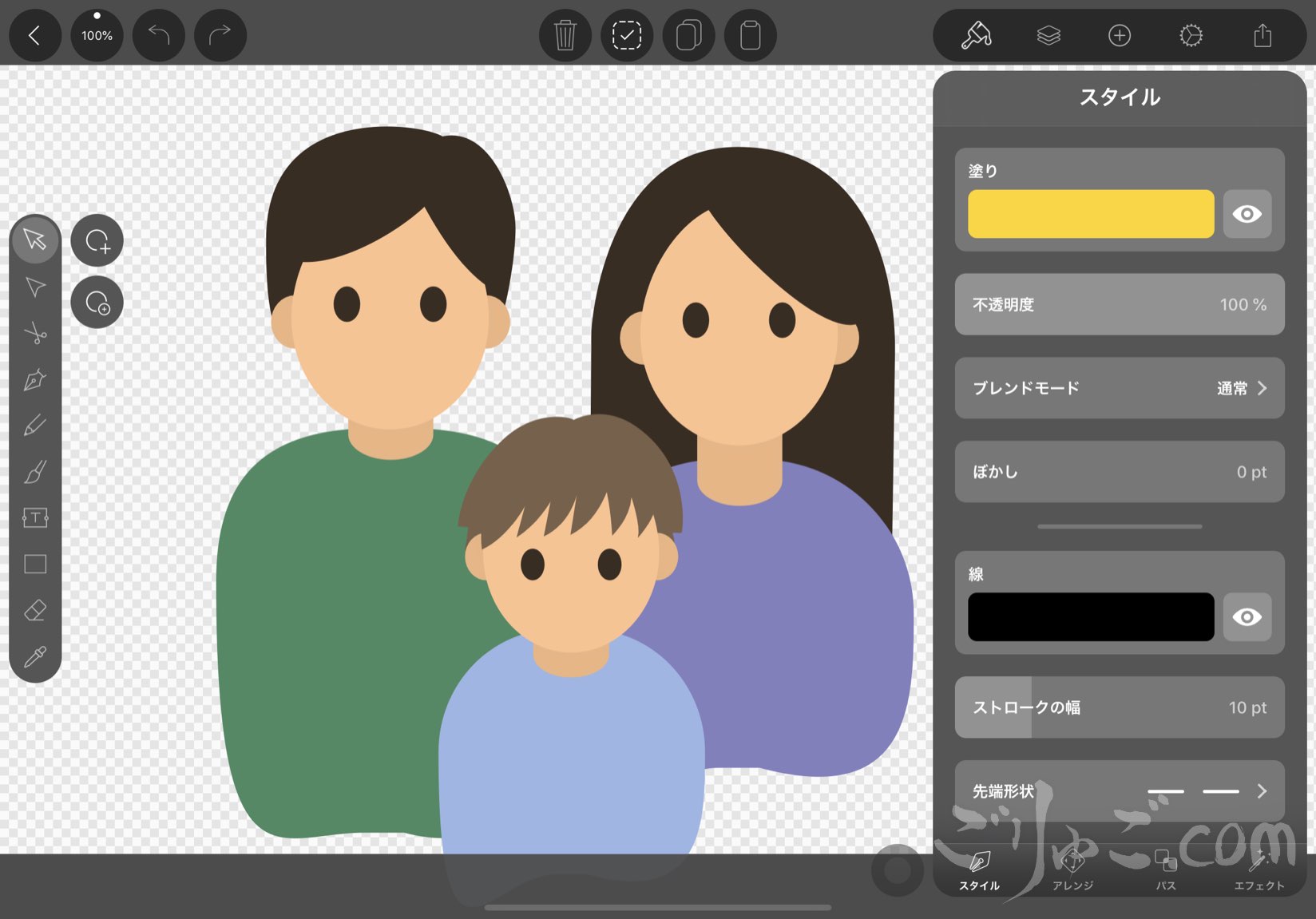Click the ぼかし value field
The width and height of the screenshot is (1316, 919).
click(1119, 472)
